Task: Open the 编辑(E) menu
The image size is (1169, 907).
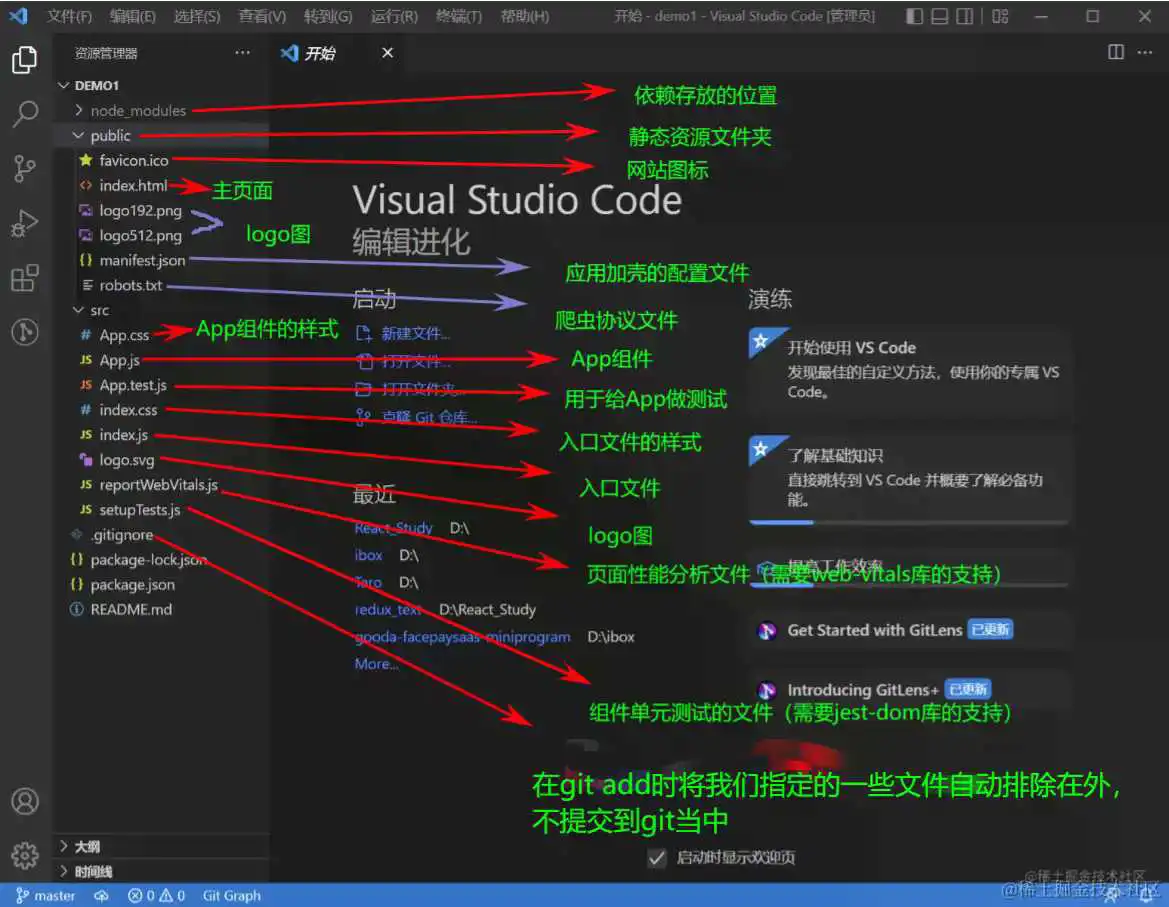Action: 133,16
